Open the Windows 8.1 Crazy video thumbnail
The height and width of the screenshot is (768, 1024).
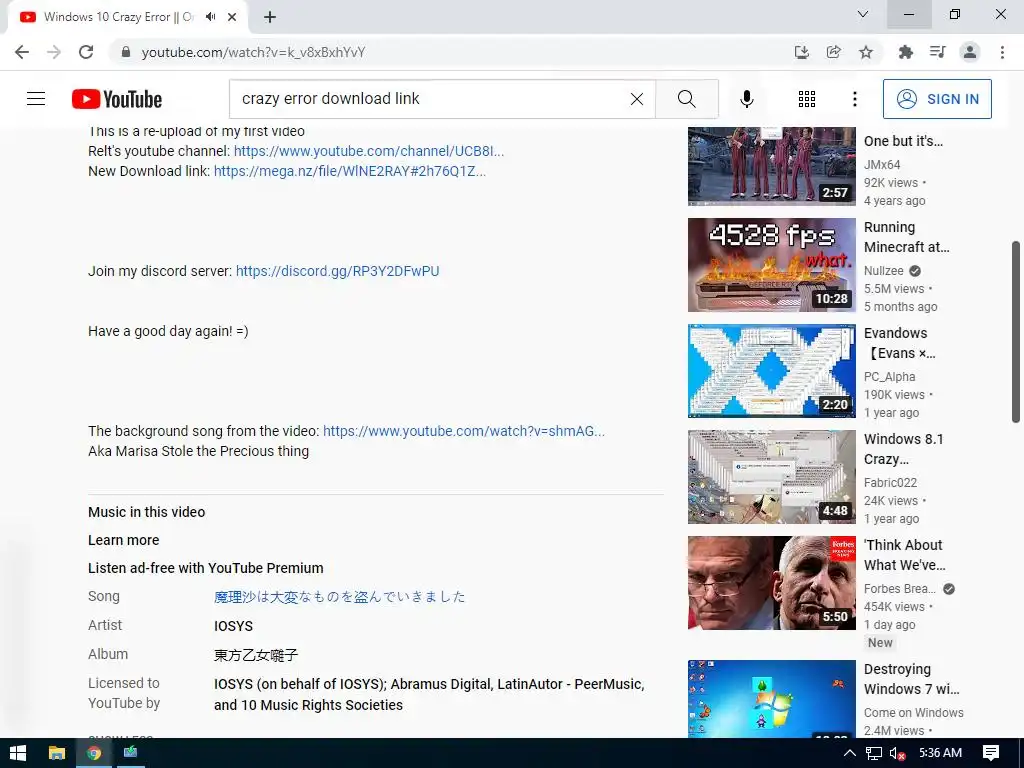pyautogui.click(x=771, y=477)
